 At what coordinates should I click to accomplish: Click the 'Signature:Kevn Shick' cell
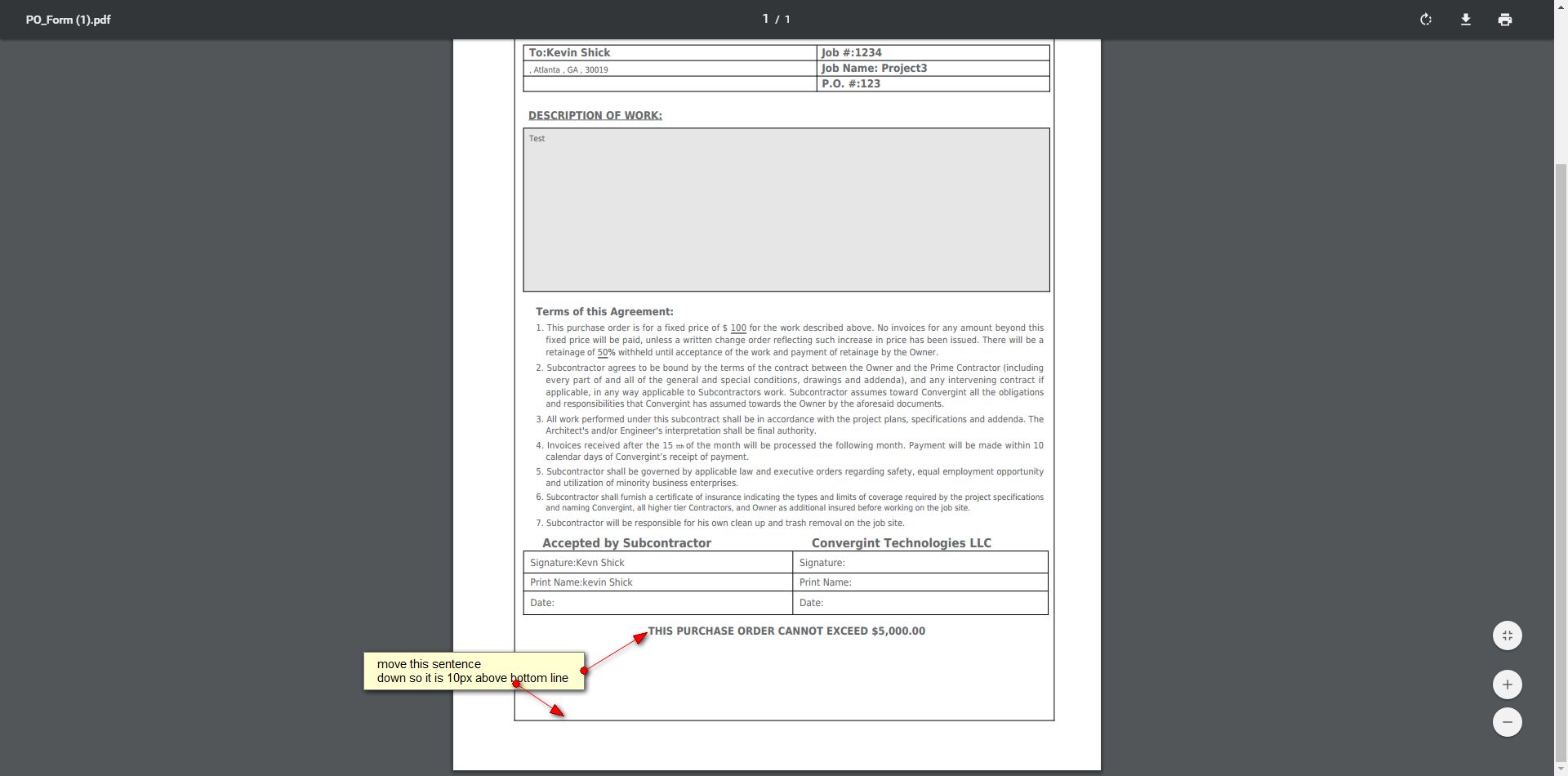pyautogui.click(x=658, y=563)
